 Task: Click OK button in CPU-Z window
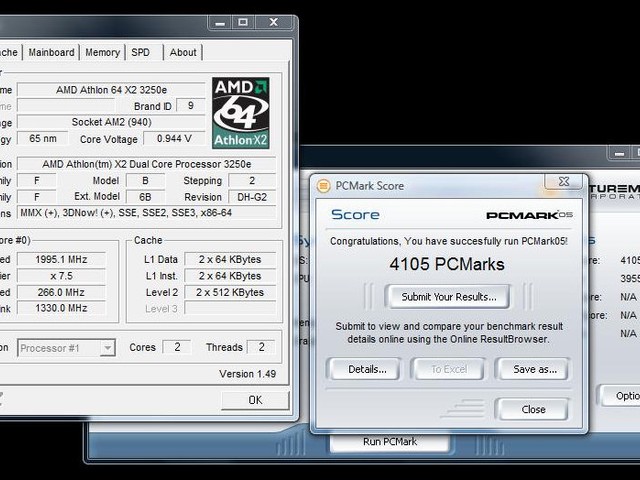pyautogui.click(x=256, y=400)
